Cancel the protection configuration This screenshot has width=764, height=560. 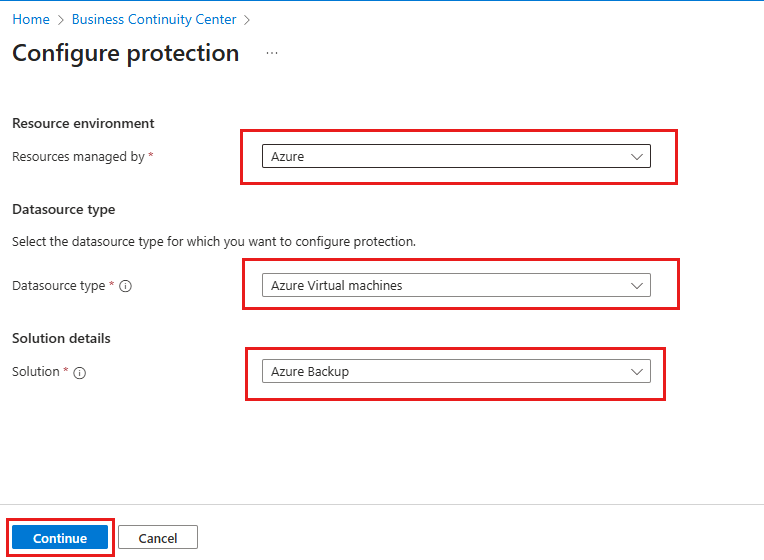(x=158, y=538)
